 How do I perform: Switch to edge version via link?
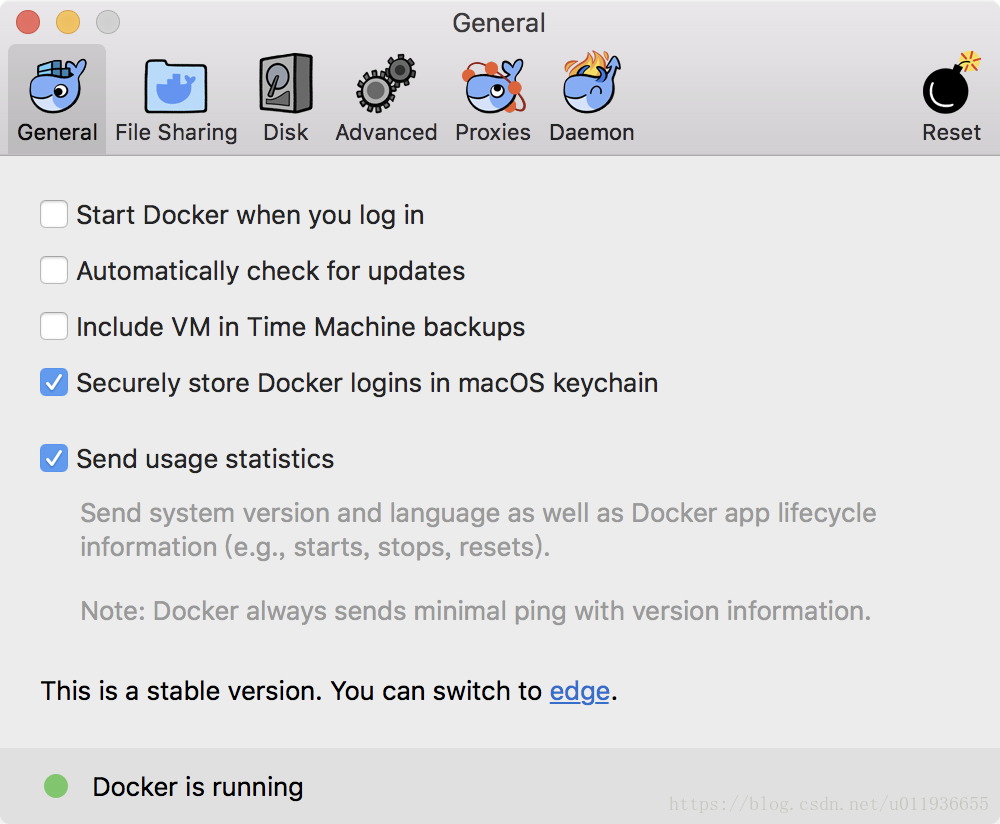click(x=580, y=691)
